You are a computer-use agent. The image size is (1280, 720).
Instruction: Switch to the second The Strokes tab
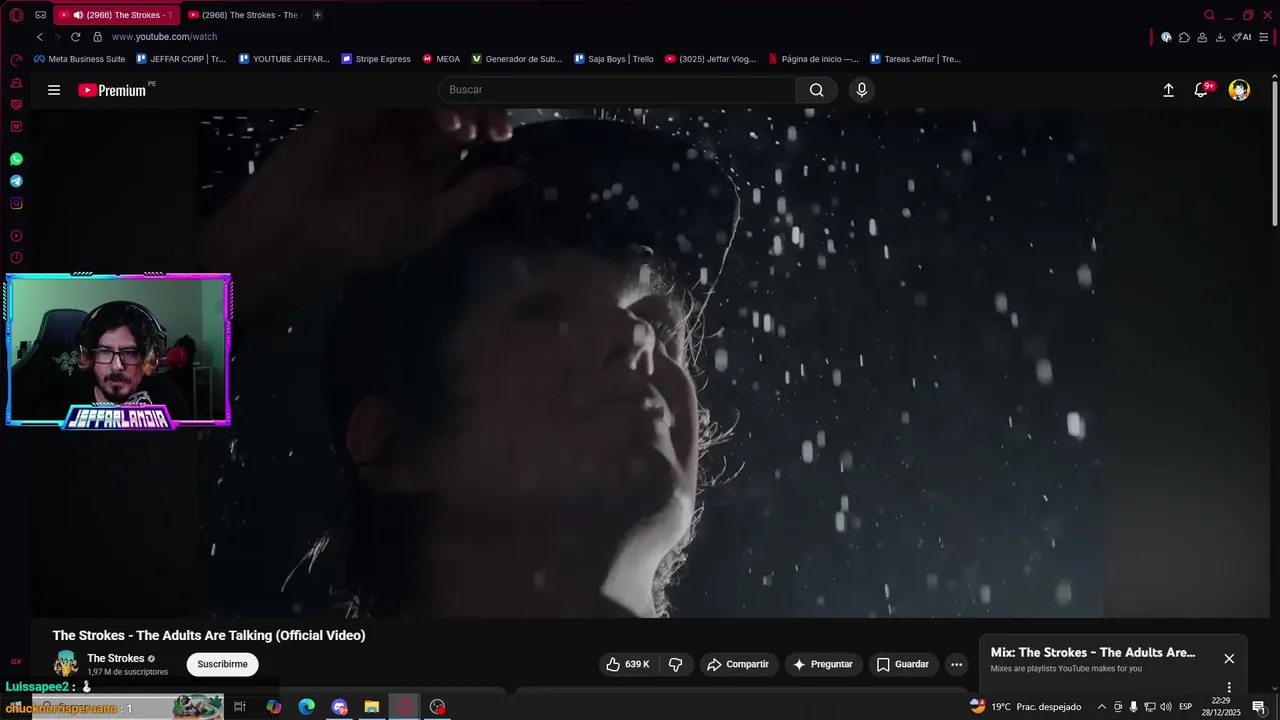[x=244, y=15]
